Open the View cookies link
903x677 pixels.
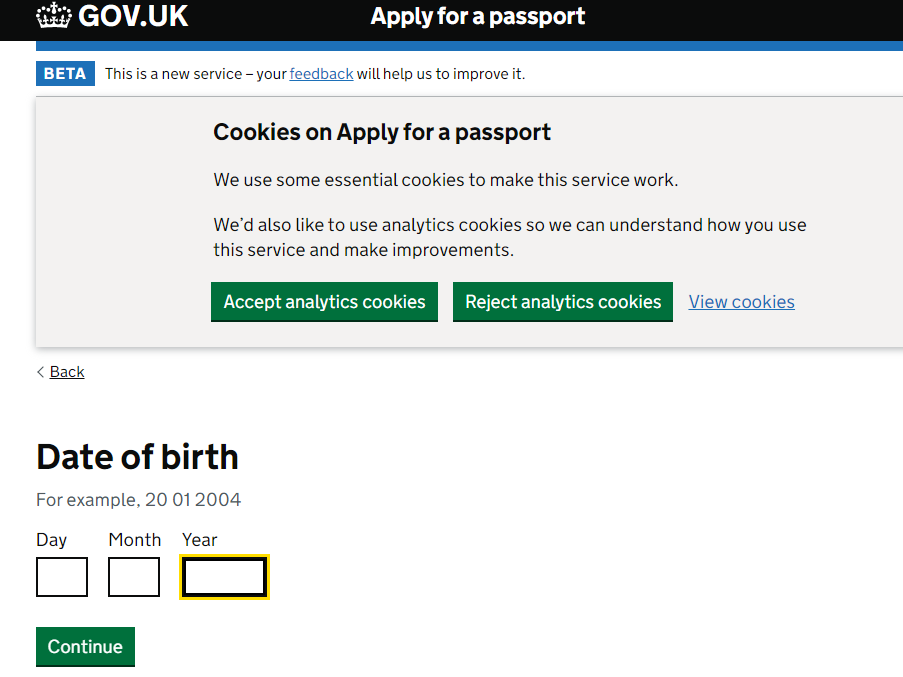pos(741,302)
